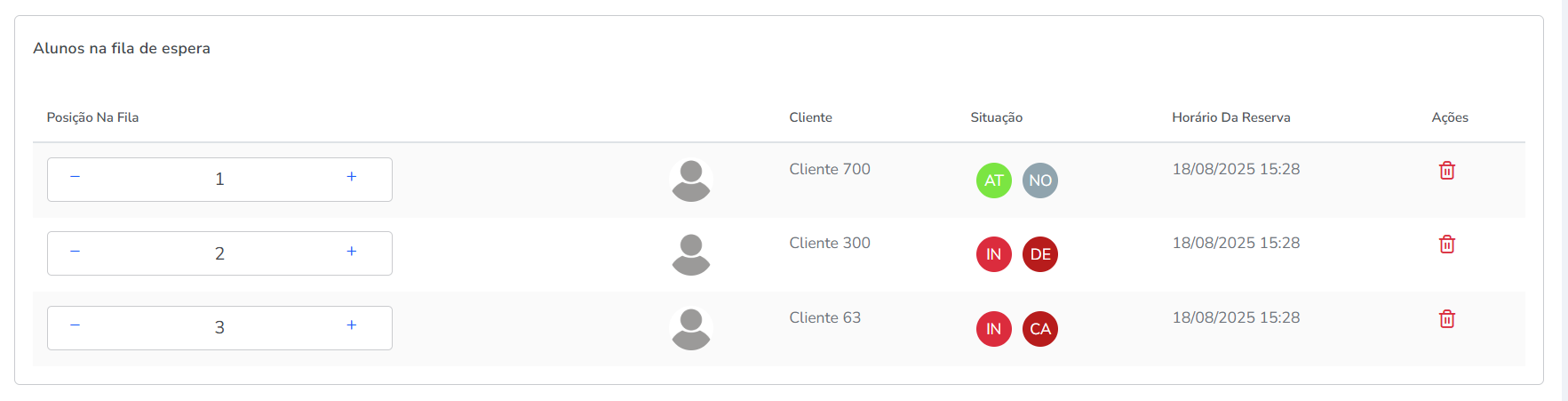Viewport: 1568px width, 401px height.
Task: Remove Cliente 300 using the trash icon
Action: 1446,245
